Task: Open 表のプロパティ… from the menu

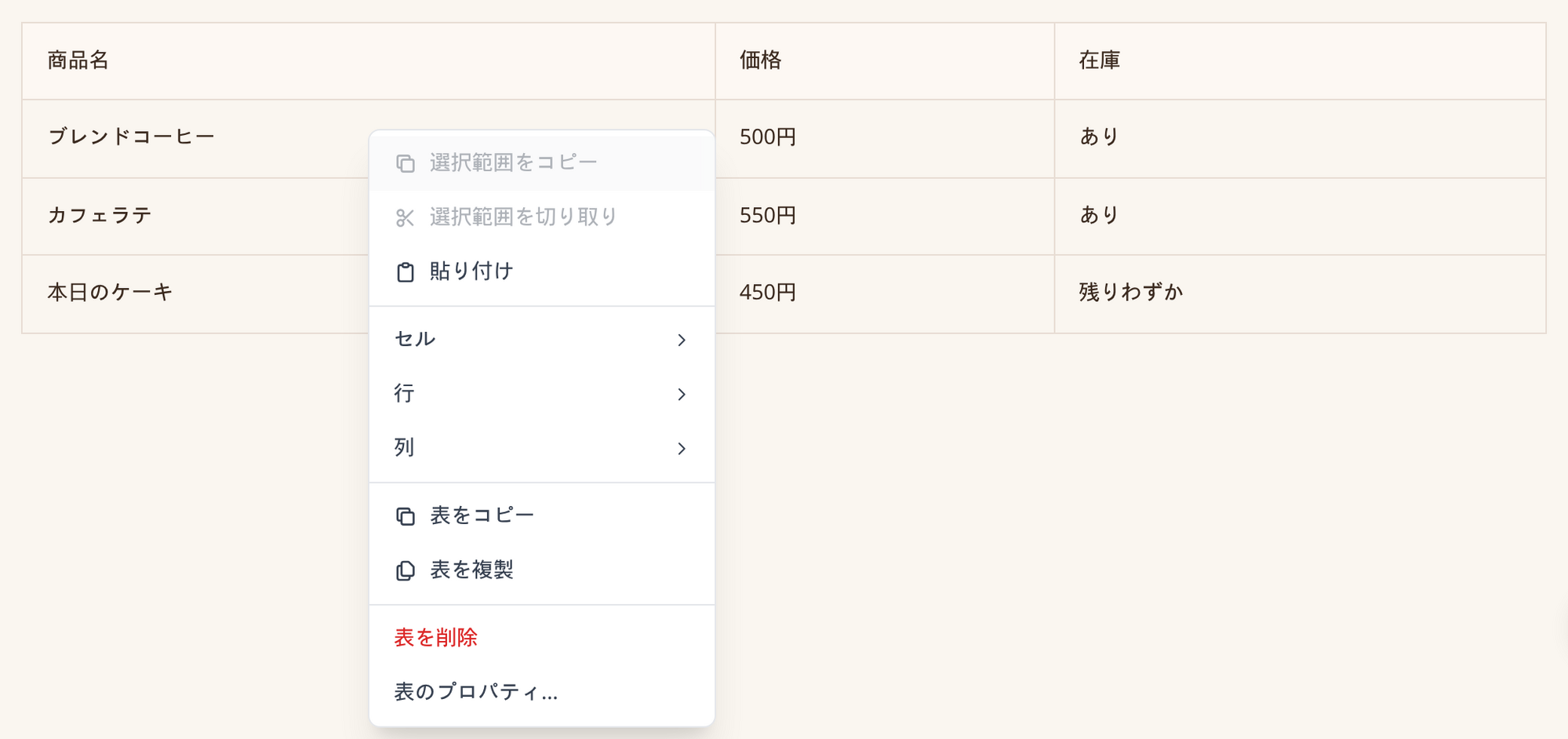Action: pos(542,692)
